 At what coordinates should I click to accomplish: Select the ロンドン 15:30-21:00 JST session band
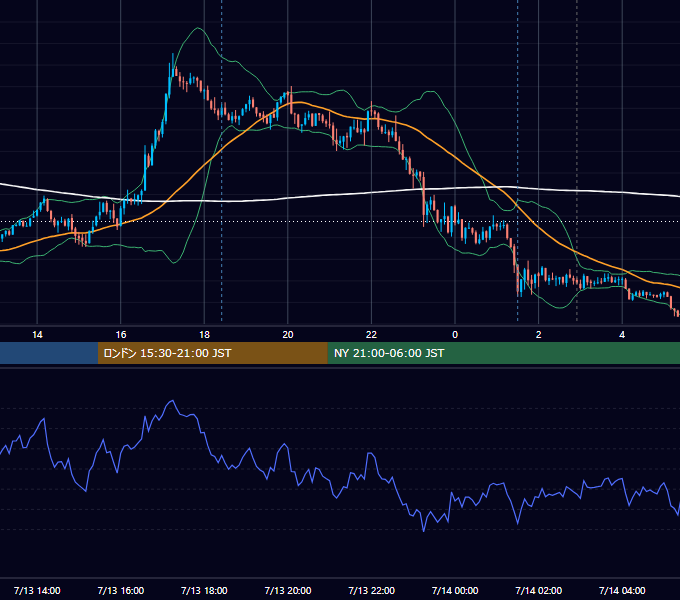tap(212, 353)
